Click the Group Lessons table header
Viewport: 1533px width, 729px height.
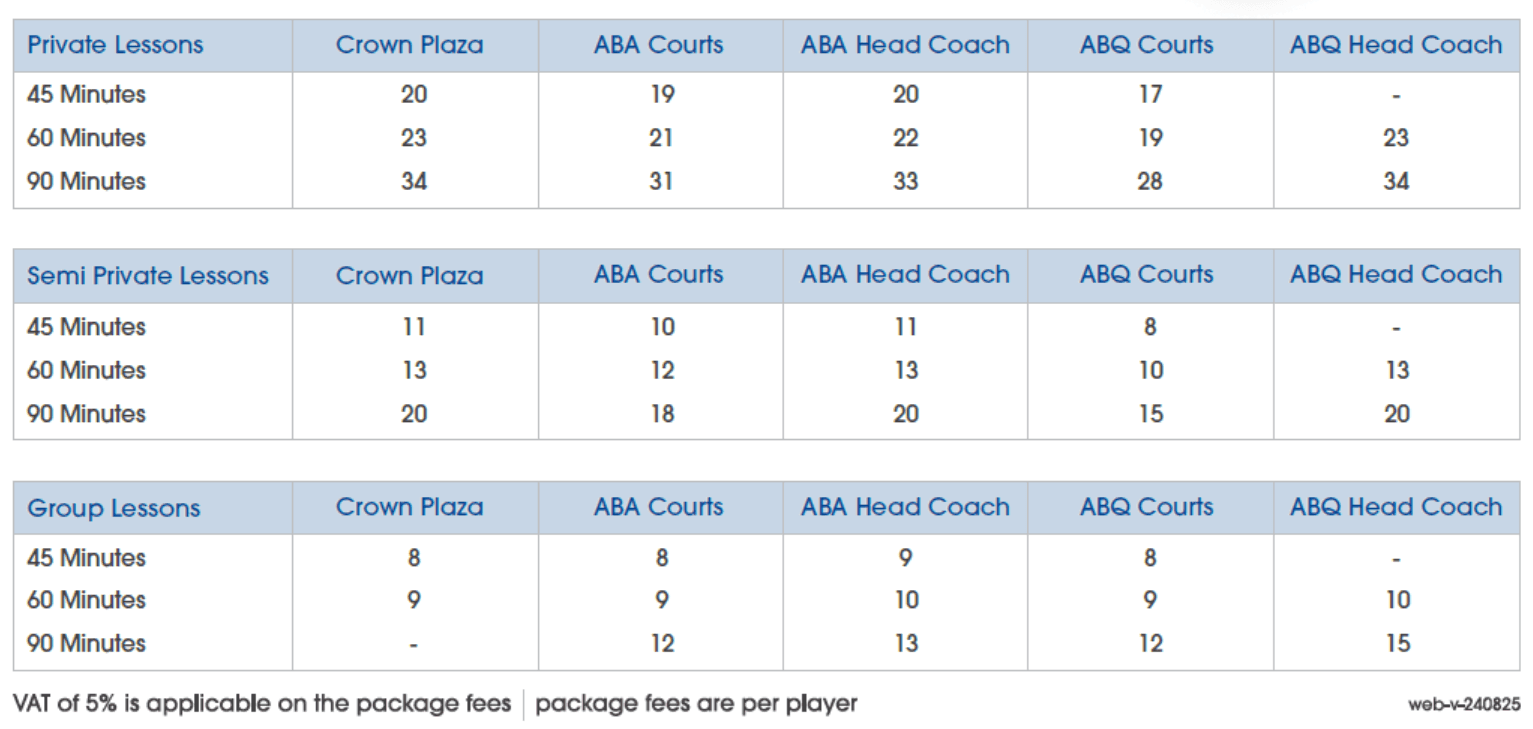pos(114,508)
